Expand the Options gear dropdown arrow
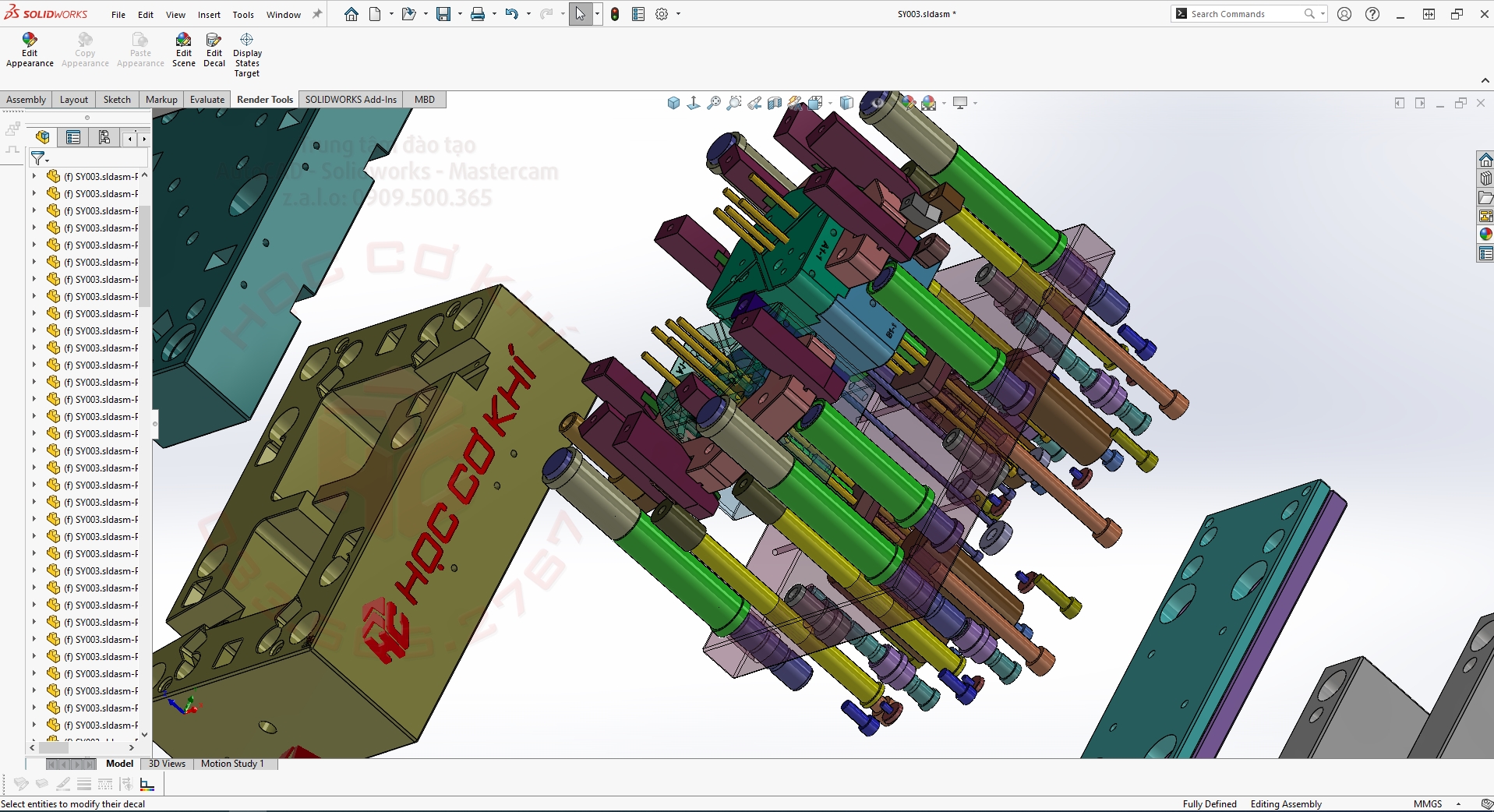The width and height of the screenshot is (1494, 812). click(x=678, y=14)
